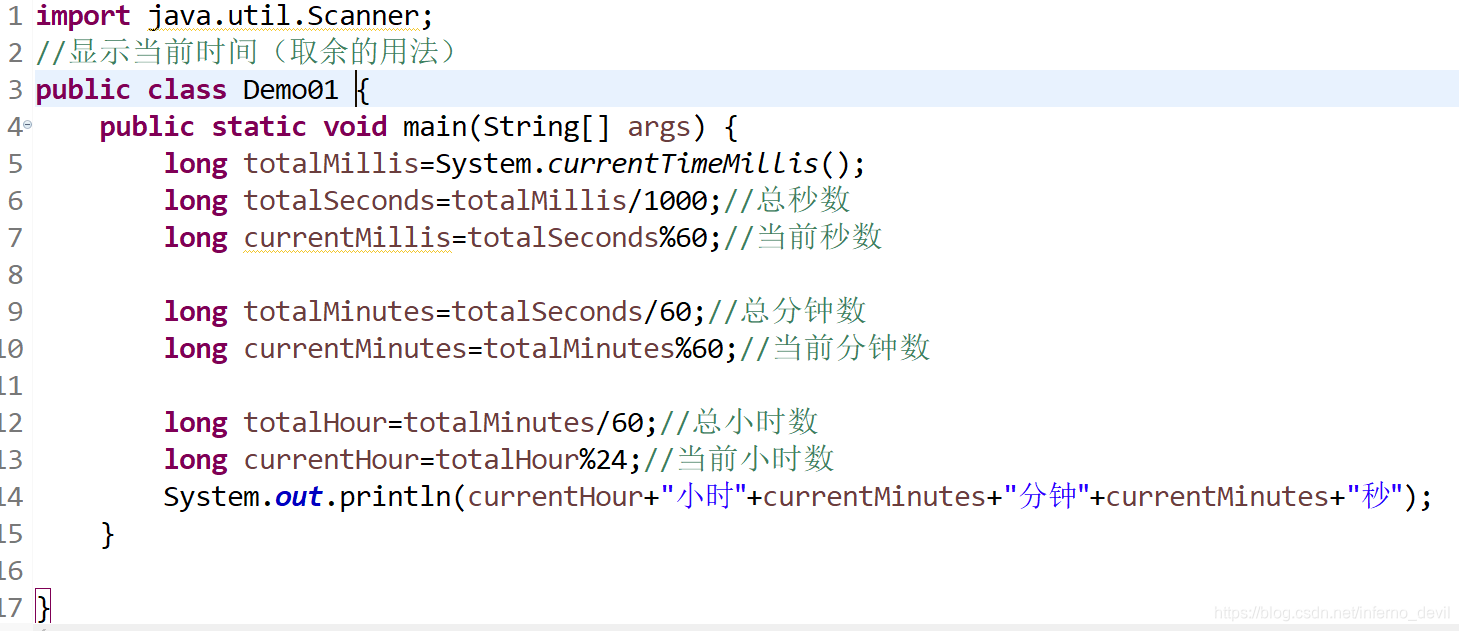
Task: Click the number '1000' on line 6
Action: tap(675, 201)
